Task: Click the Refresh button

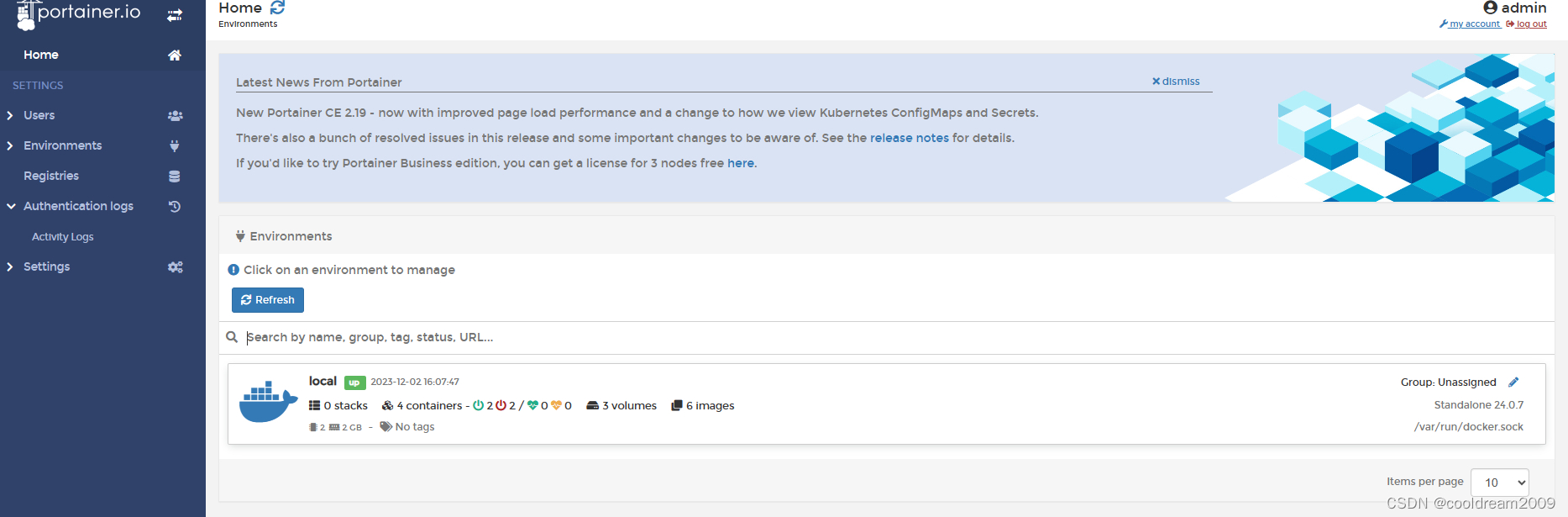Action: [x=268, y=300]
